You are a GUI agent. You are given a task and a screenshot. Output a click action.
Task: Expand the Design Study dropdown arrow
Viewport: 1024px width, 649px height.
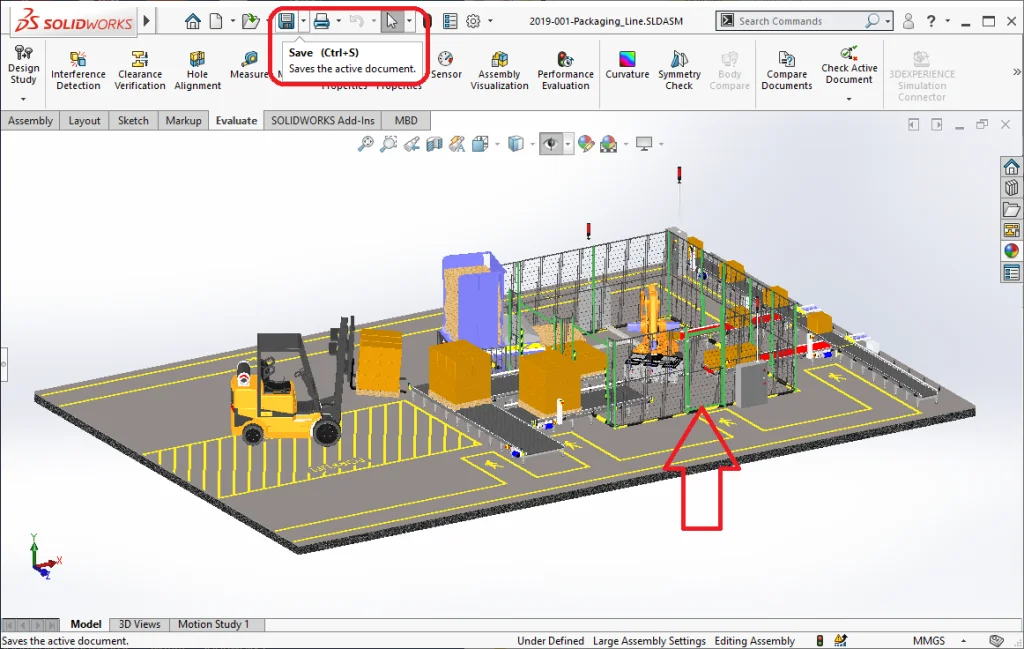[23, 99]
